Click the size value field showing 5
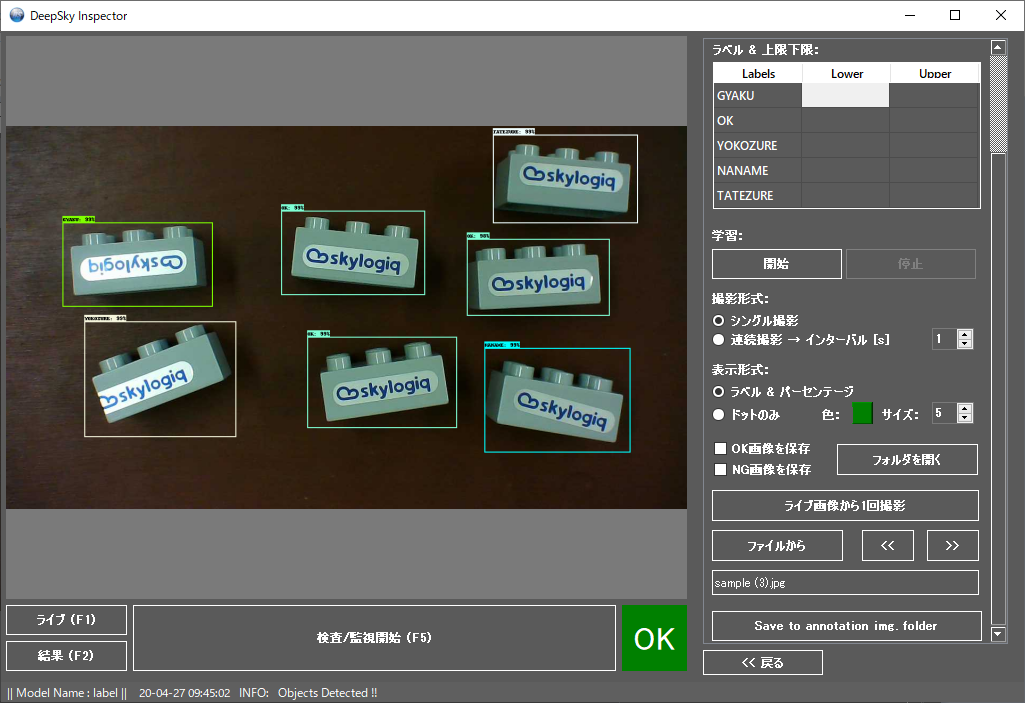Screen dimensions: 1025x703 (x=945, y=413)
